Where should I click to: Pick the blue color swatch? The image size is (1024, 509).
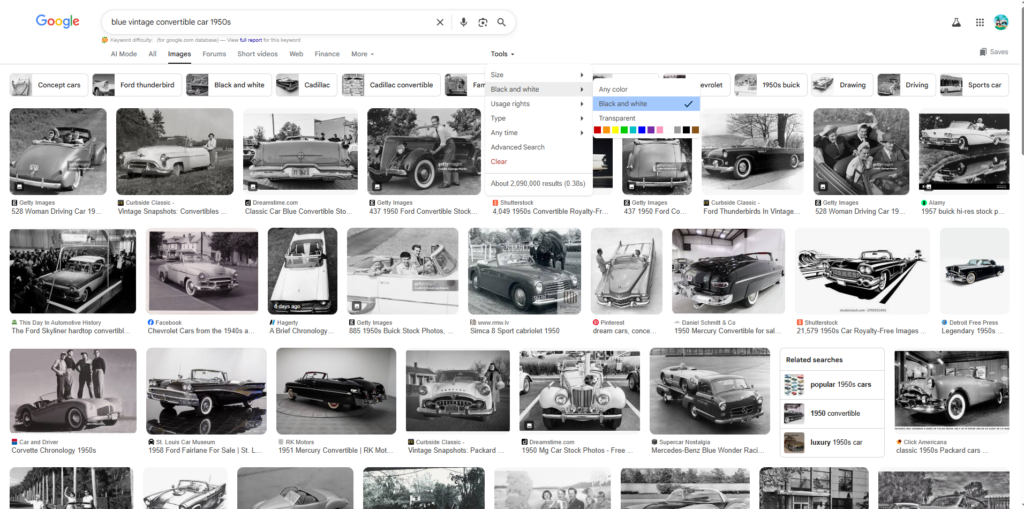[x=642, y=130]
